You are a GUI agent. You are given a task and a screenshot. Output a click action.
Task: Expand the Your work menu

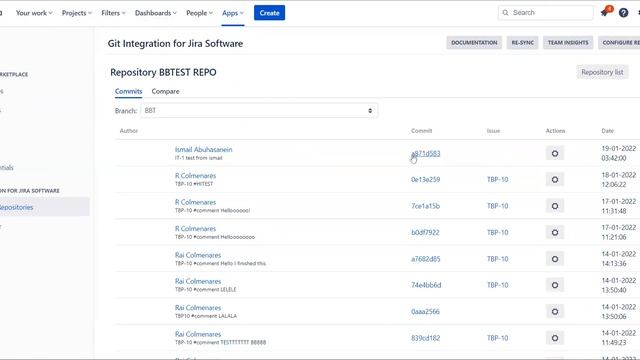34,13
